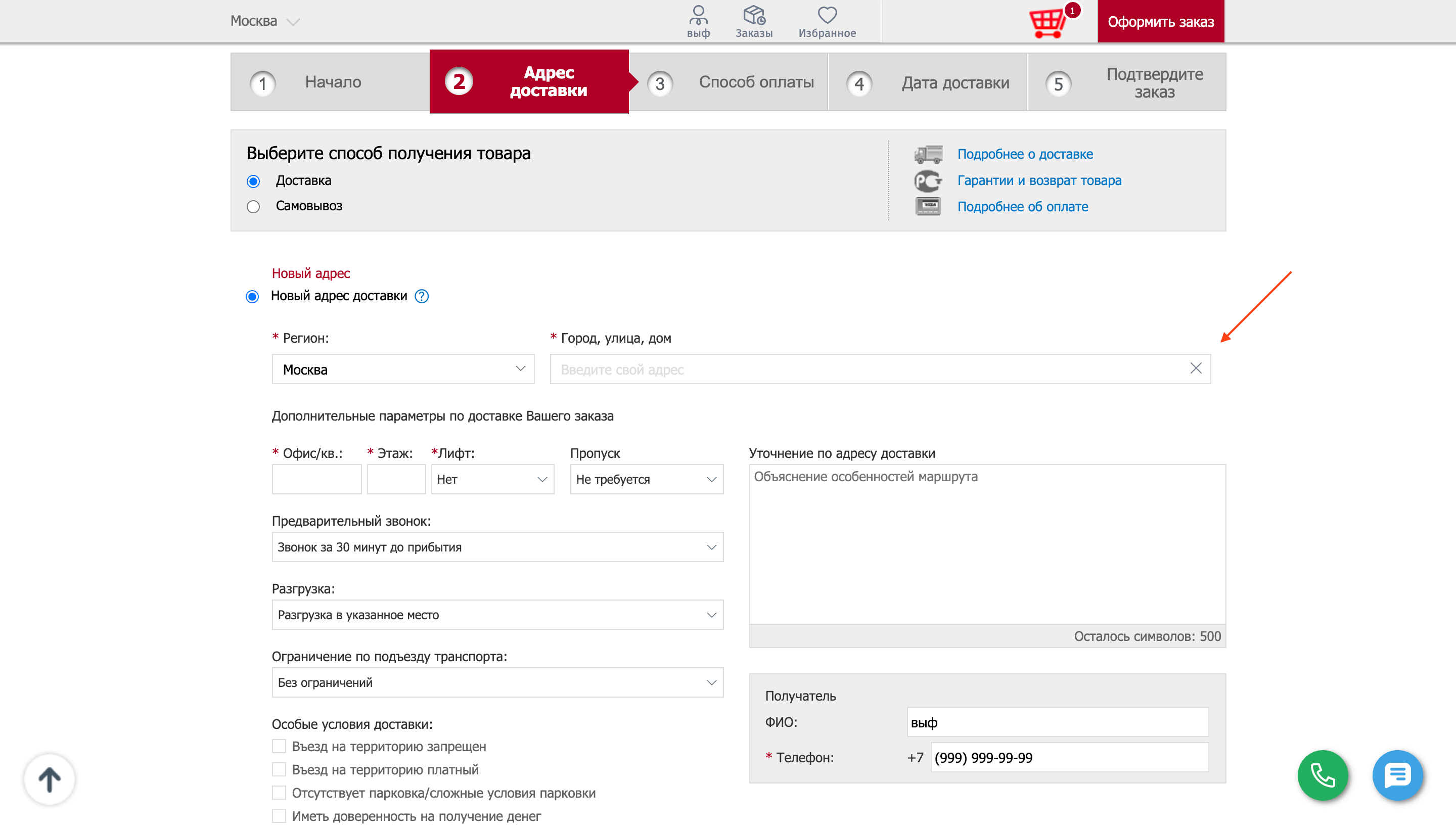Go to step 3 Способ оплаты
The height and width of the screenshot is (829, 1456).
point(729,82)
